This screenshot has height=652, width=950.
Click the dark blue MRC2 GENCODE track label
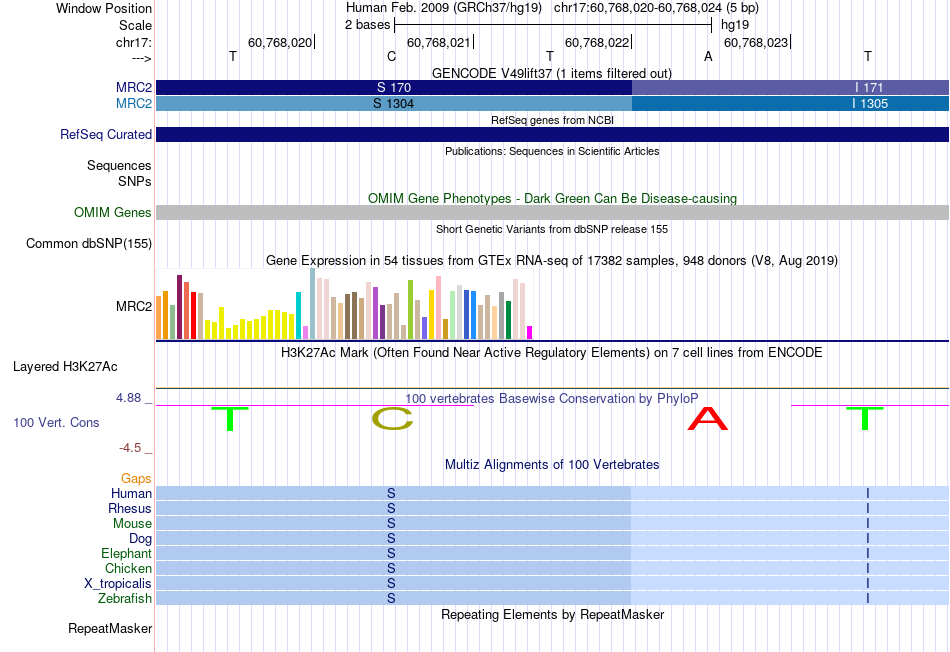[x=134, y=87]
